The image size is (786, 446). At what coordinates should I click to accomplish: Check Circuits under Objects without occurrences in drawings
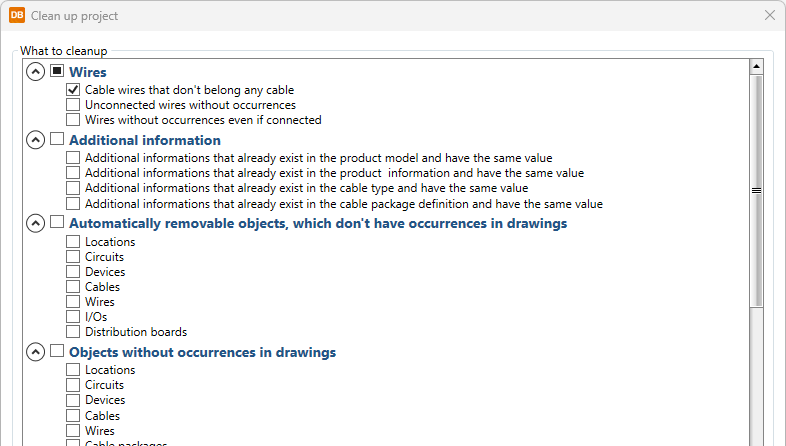tap(73, 385)
